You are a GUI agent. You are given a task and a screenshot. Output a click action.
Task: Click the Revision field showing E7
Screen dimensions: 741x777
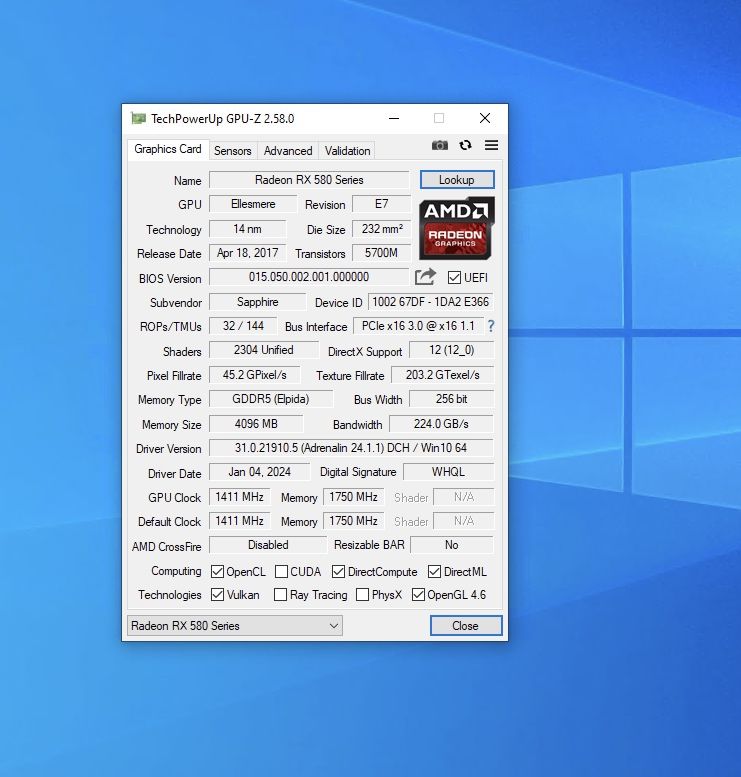[381, 204]
